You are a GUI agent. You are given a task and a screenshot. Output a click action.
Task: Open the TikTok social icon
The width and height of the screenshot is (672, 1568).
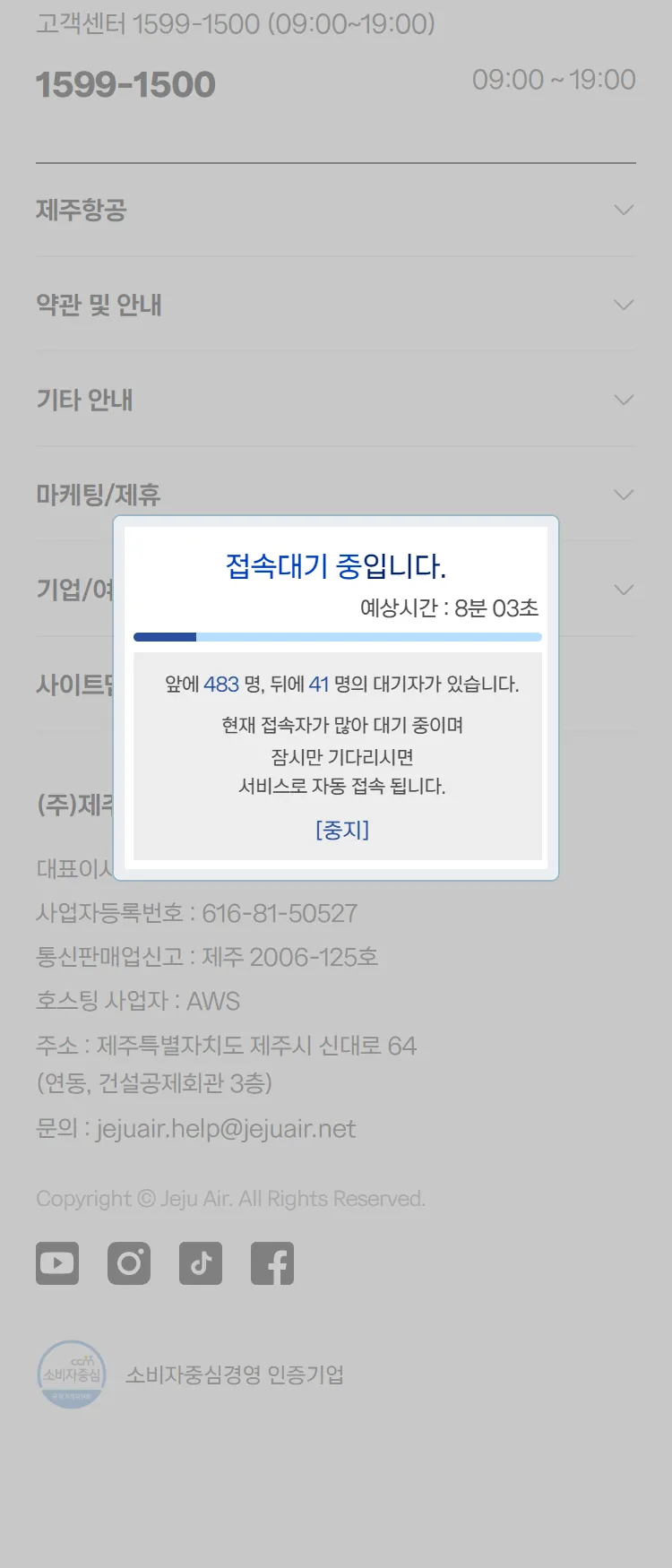click(201, 1263)
